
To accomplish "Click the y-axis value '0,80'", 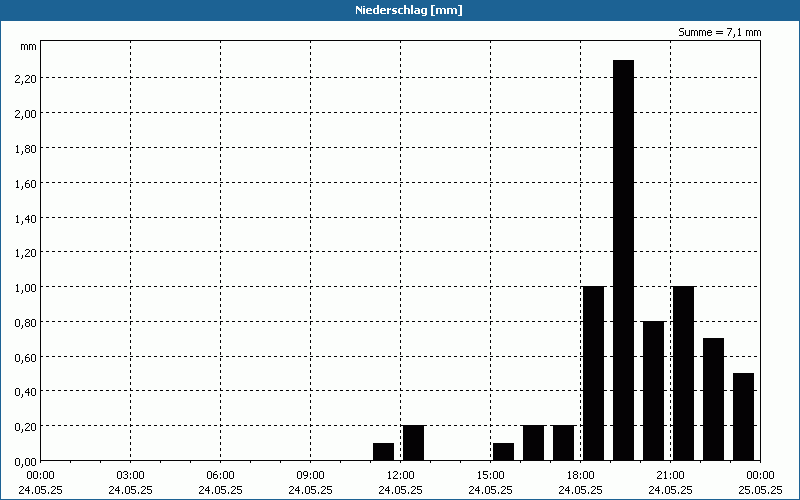I will (26, 323).
